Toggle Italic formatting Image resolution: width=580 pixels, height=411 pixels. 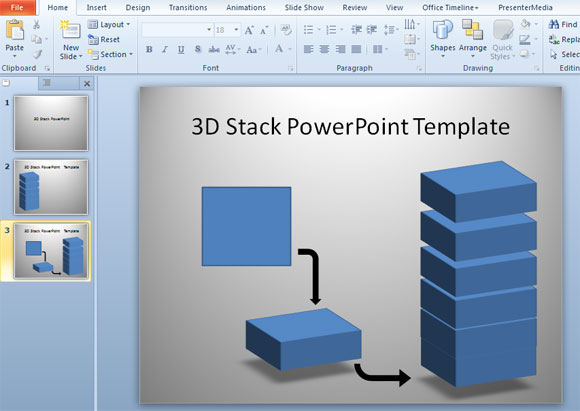pos(165,49)
